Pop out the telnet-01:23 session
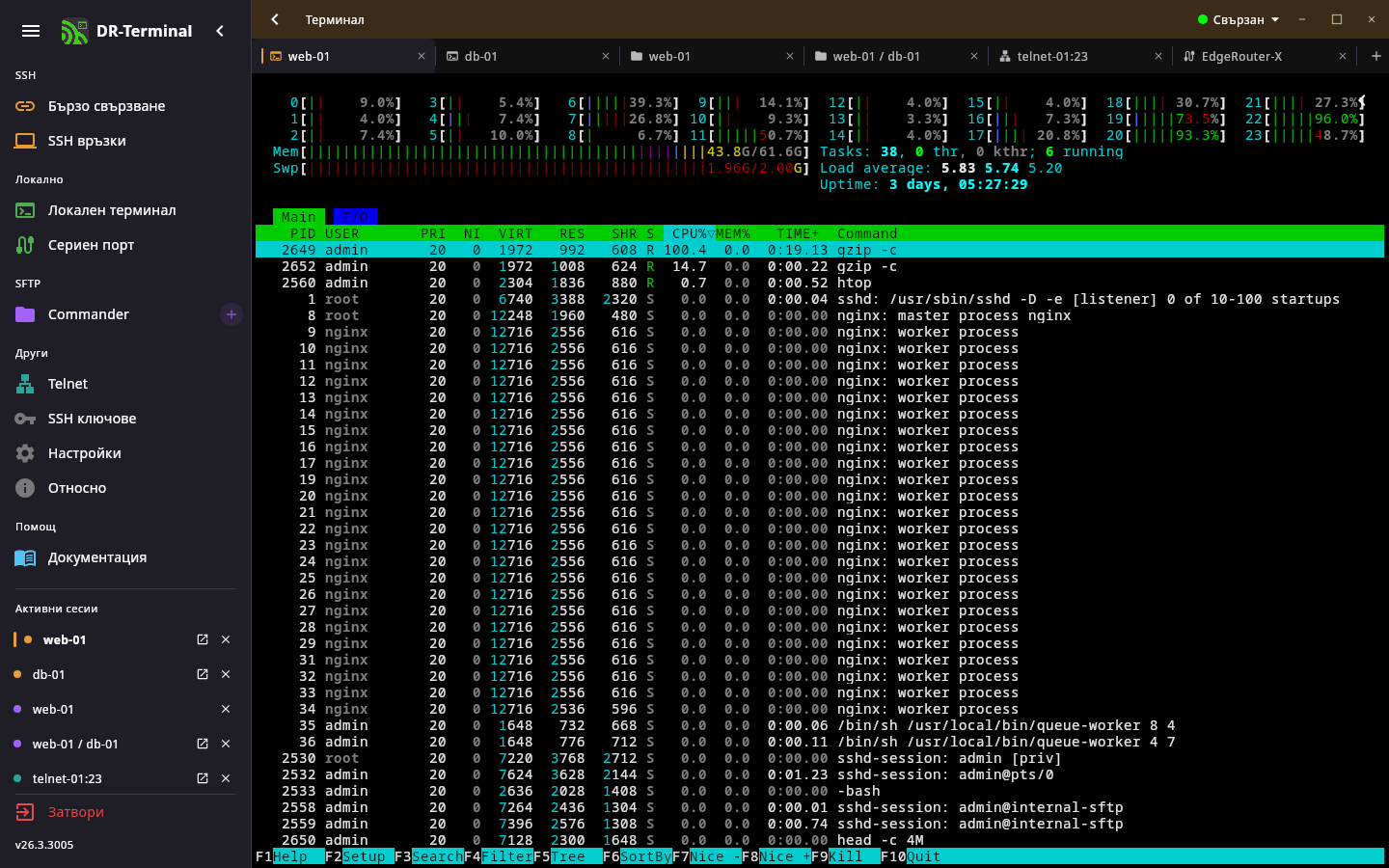The height and width of the screenshot is (868, 1389). (x=203, y=778)
